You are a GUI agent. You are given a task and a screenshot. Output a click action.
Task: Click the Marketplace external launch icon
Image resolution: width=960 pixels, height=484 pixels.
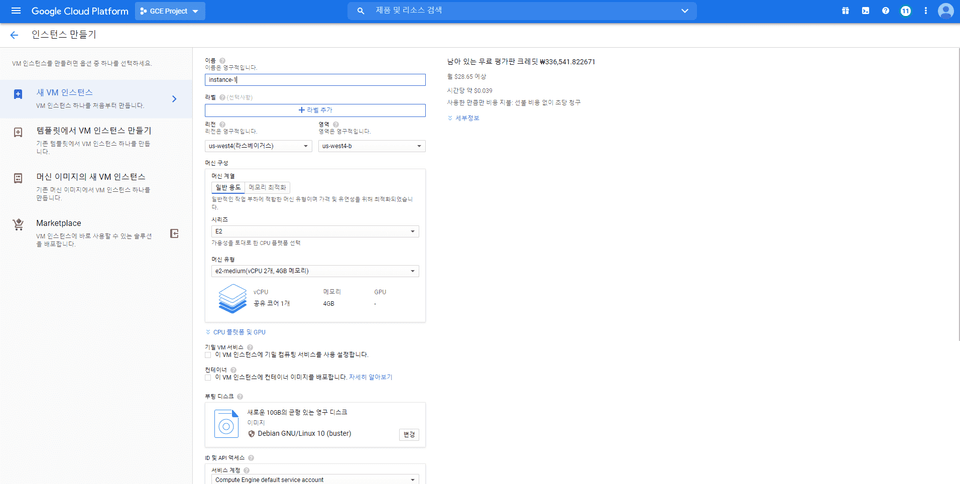[x=174, y=234]
